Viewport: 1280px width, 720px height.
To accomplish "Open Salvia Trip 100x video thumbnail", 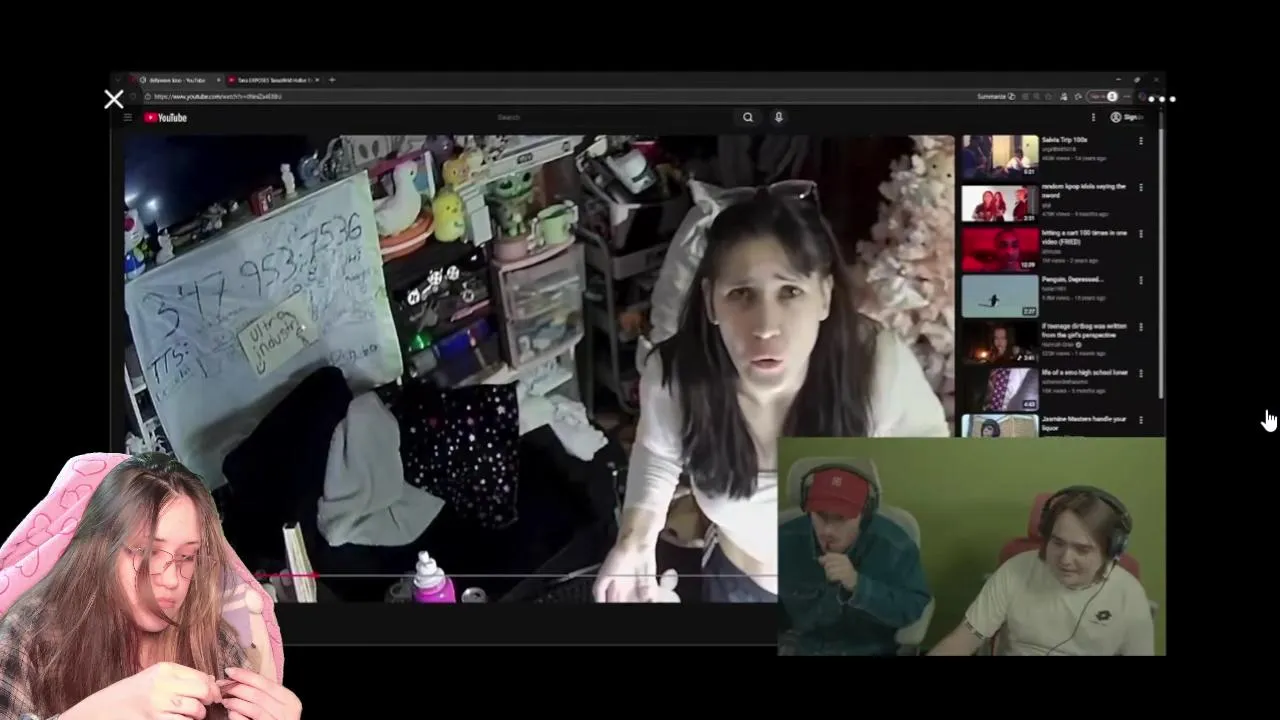I will 1000,156.
